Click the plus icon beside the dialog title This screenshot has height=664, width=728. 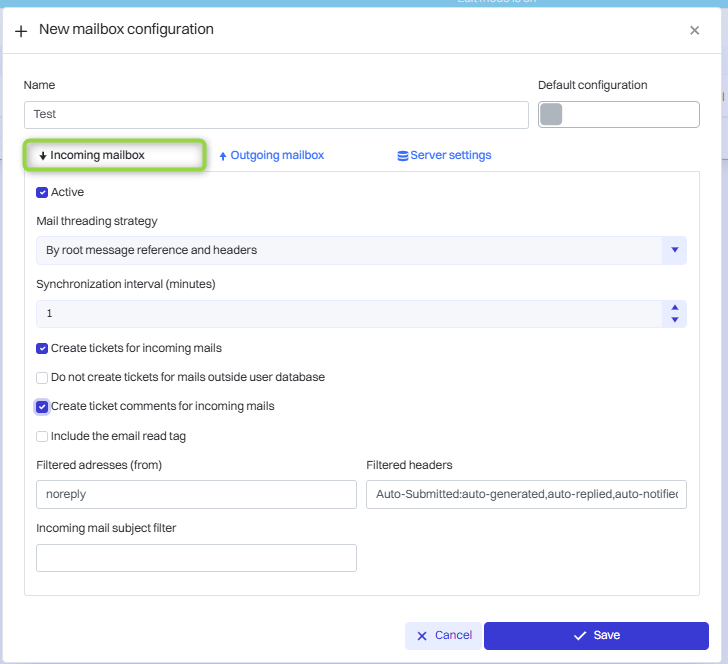click(x=21, y=31)
